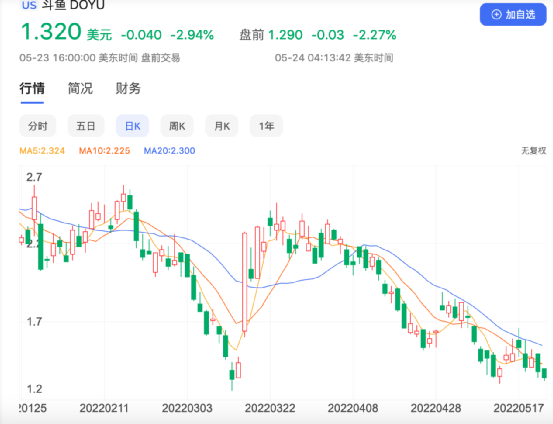Click the 加自选 add-to-watchlist button

pyautogui.click(x=513, y=14)
